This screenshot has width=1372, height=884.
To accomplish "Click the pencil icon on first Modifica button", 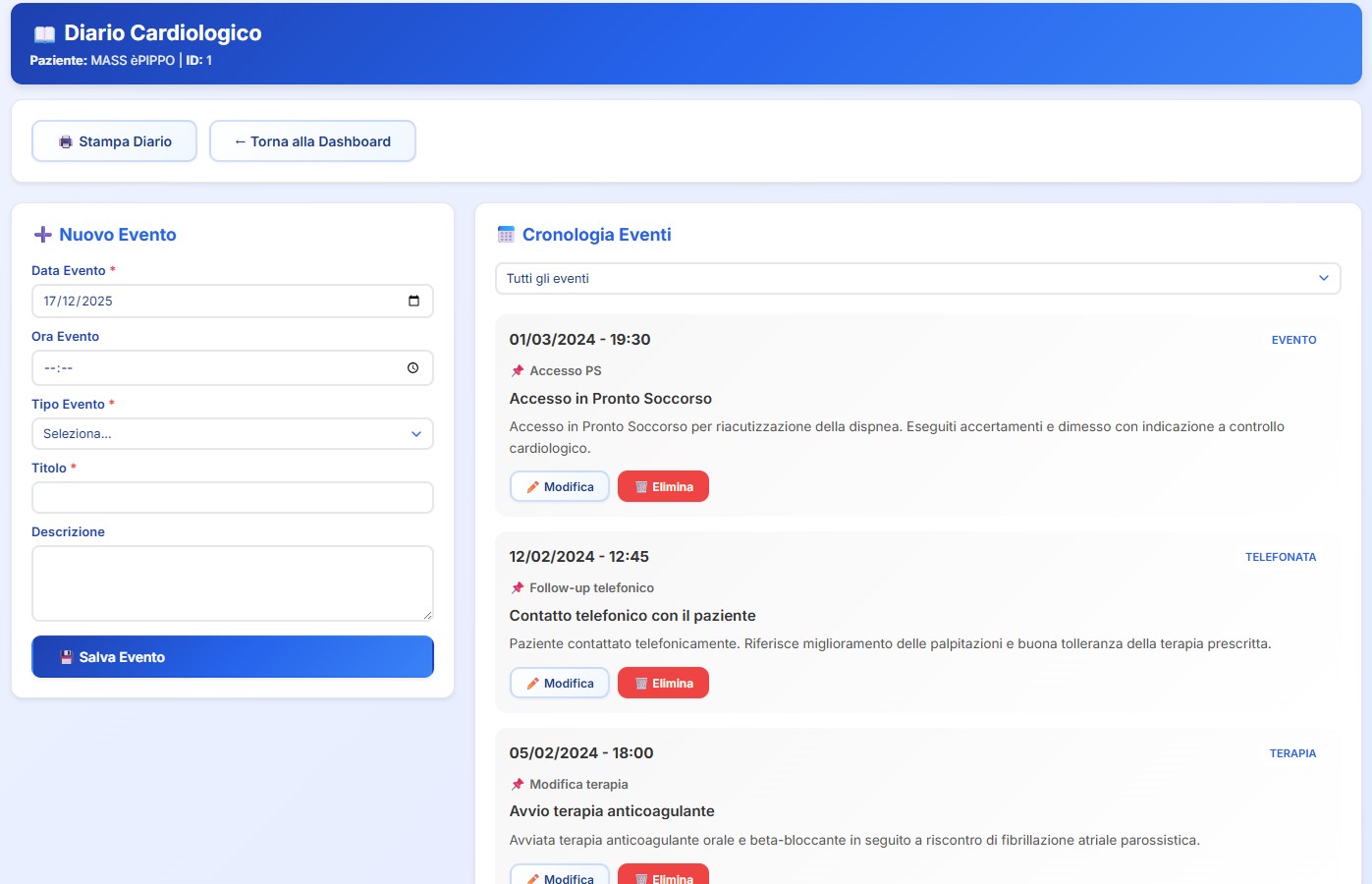I will [535, 485].
